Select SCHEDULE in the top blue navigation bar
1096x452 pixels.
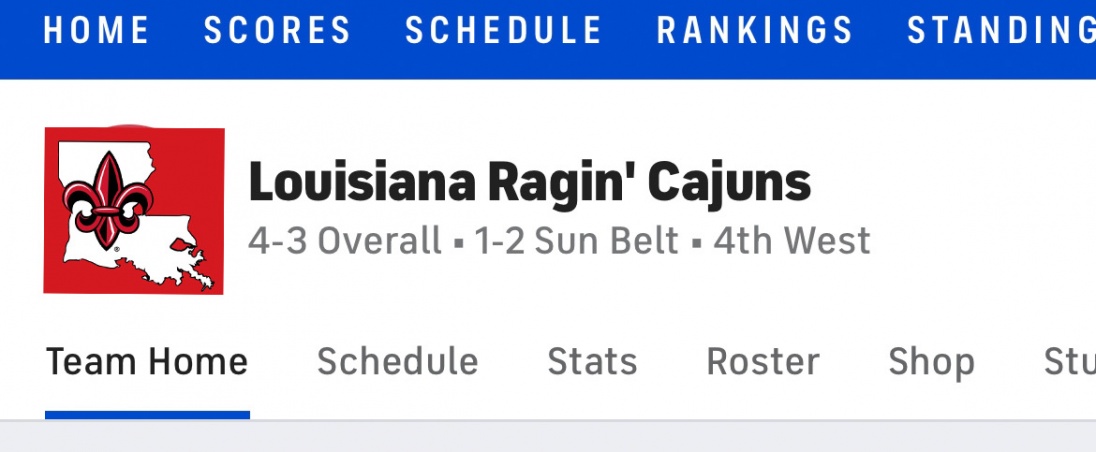coord(504,31)
